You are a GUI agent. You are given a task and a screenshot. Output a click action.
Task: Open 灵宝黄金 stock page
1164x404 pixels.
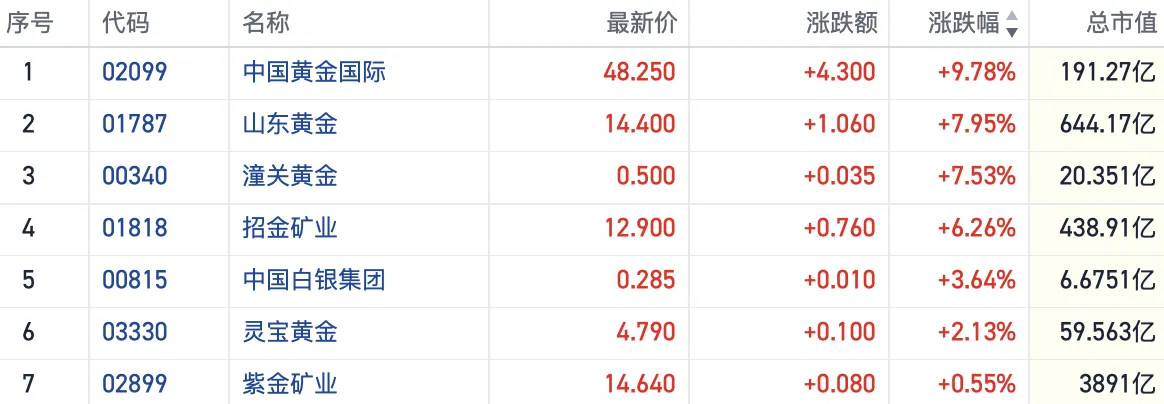tap(290, 332)
